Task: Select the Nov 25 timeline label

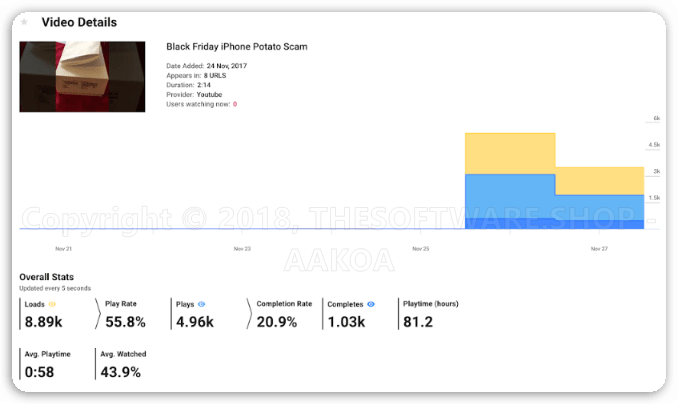Action: (x=421, y=248)
